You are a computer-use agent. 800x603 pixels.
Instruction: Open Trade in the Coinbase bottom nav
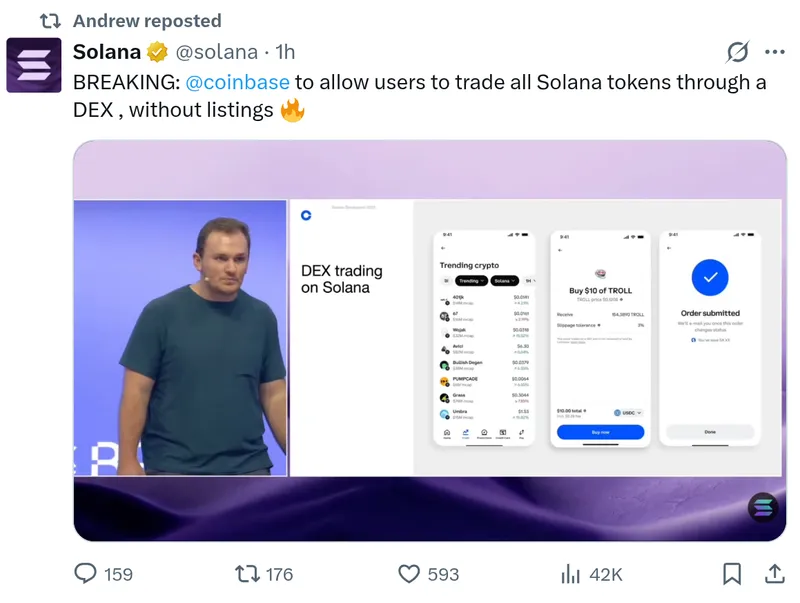(x=465, y=431)
